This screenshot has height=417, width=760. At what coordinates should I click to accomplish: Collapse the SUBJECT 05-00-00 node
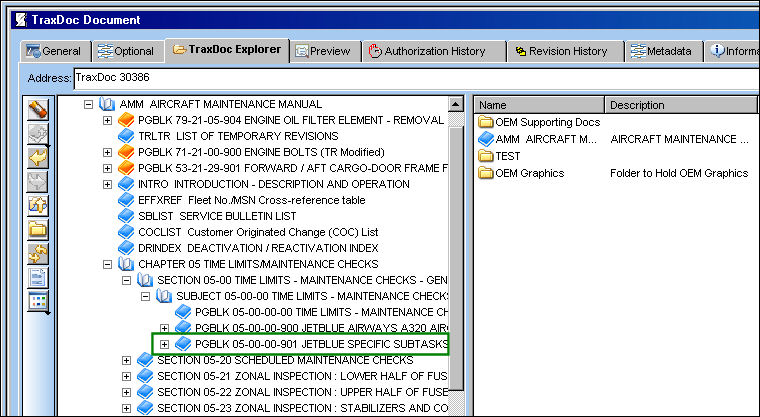(145, 296)
